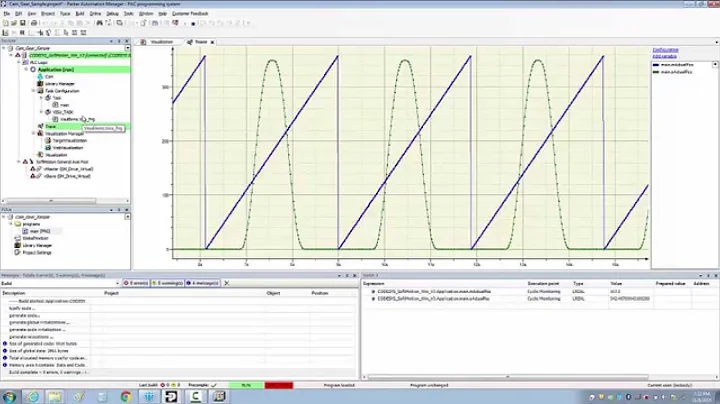Open Internet Explorer from the taskbar
720x404 pixels.
click(x=33, y=397)
